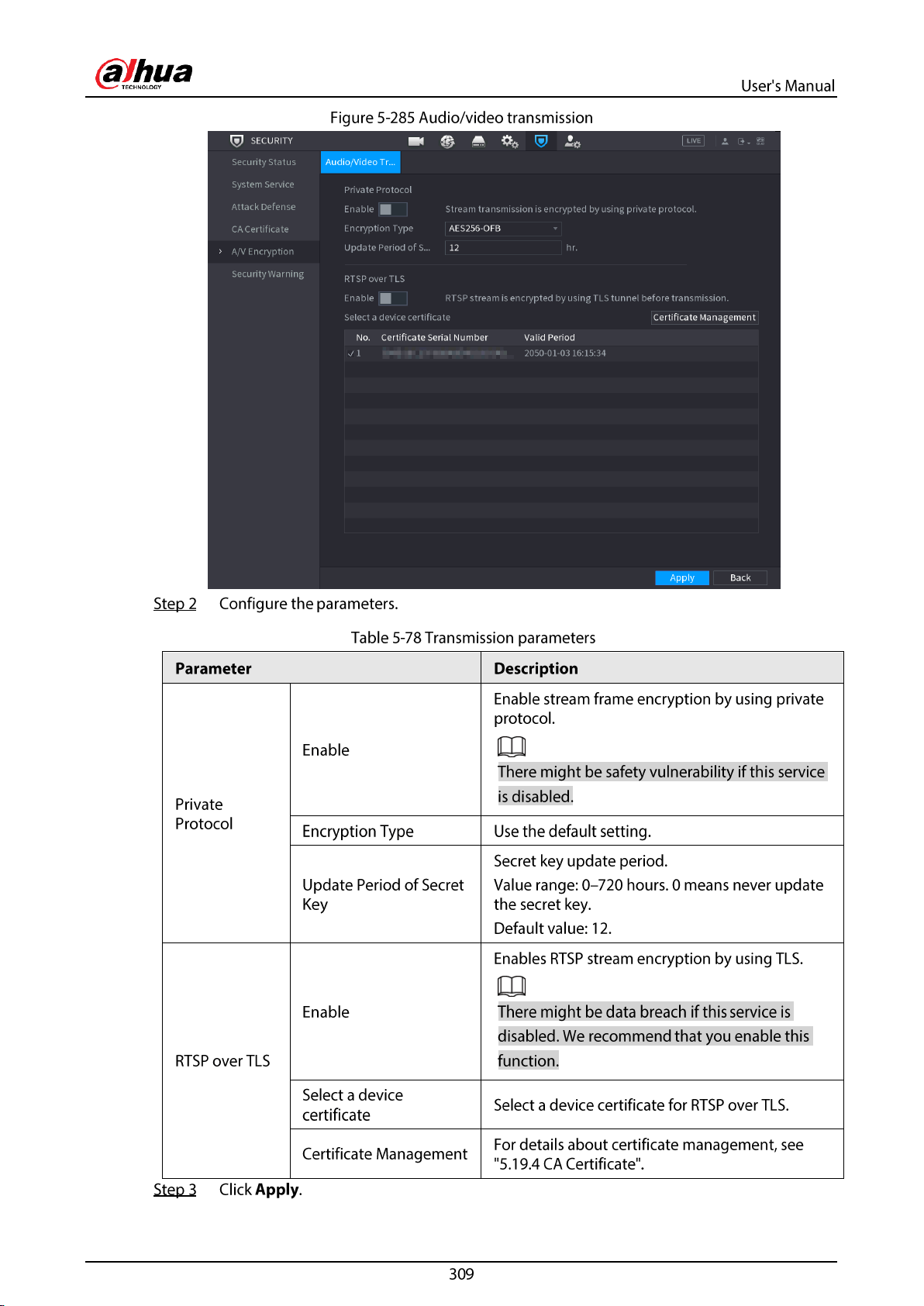This screenshot has width=924, height=1306.
Task: Open the camera settings icon
Action: pyautogui.click(x=416, y=141)
